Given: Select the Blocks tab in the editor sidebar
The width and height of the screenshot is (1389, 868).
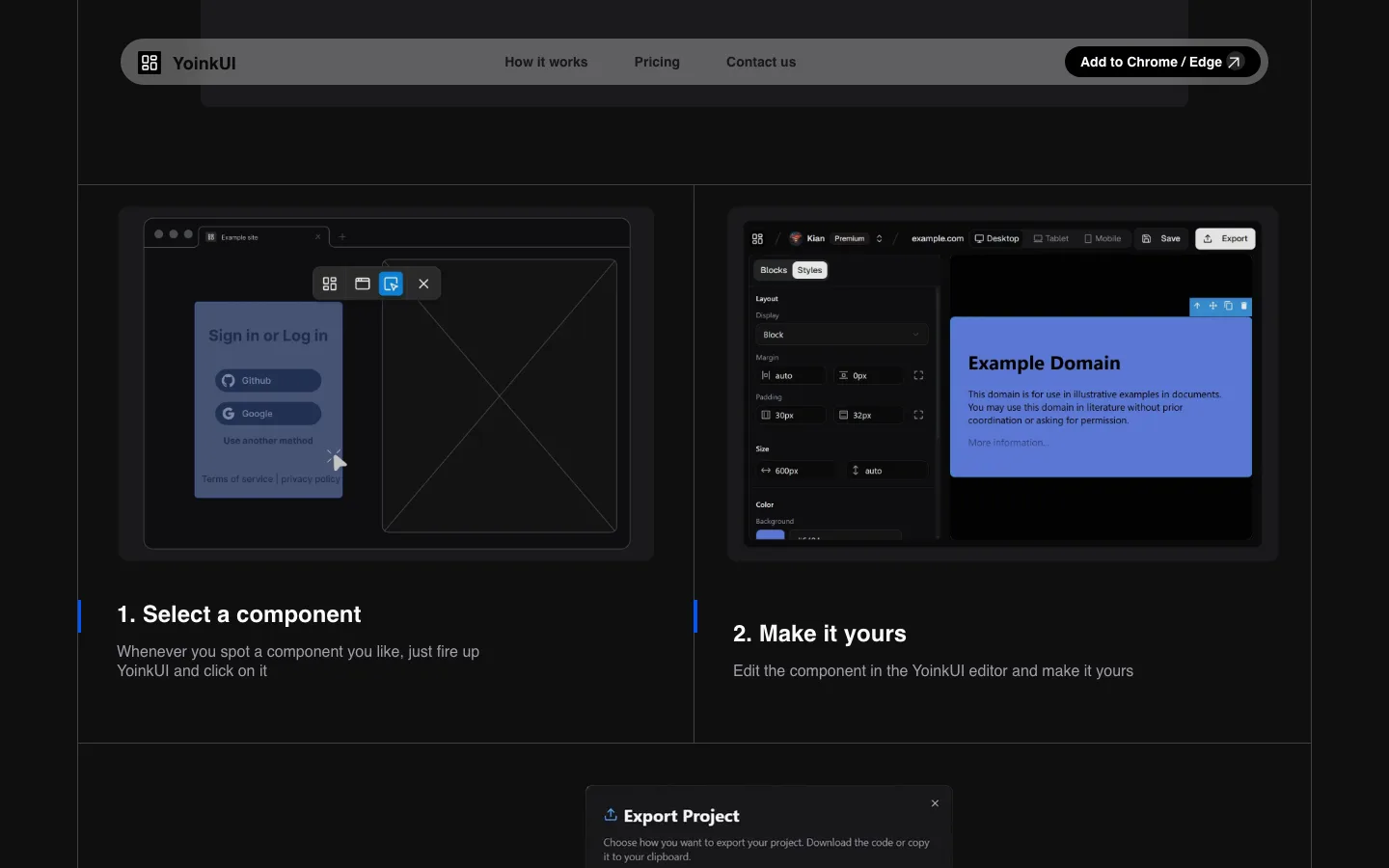Looking at the screenshot, I should [774, 270].
